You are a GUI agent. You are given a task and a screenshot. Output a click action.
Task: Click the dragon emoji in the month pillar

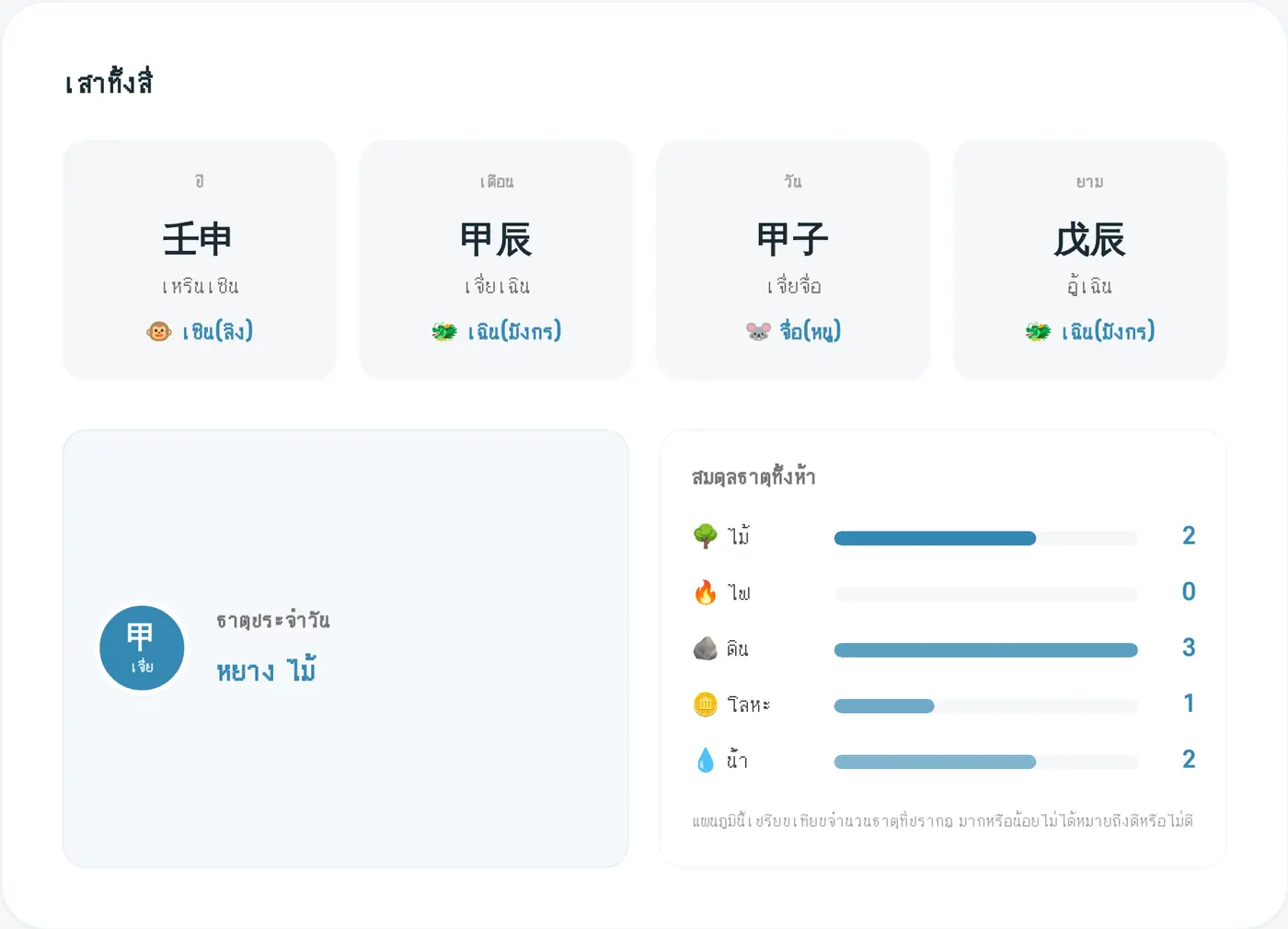coord(444,331)
